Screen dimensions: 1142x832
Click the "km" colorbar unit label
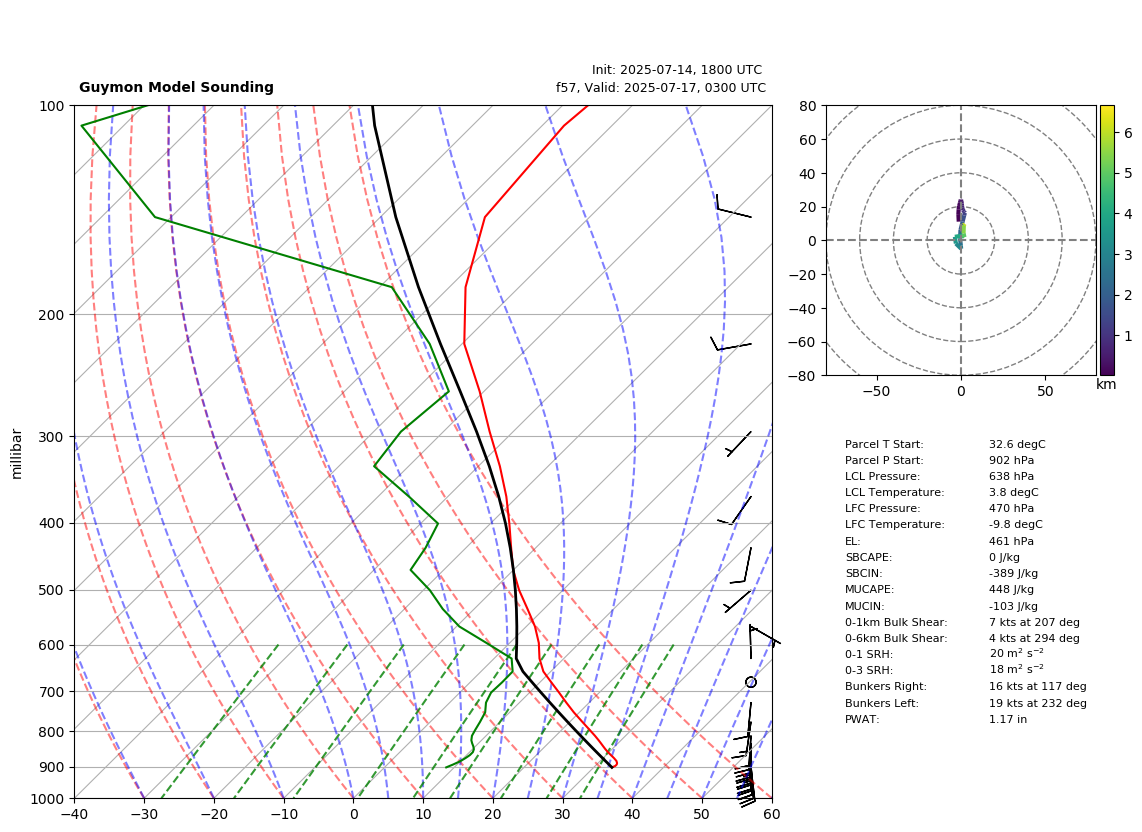(x=1106, y=384)
